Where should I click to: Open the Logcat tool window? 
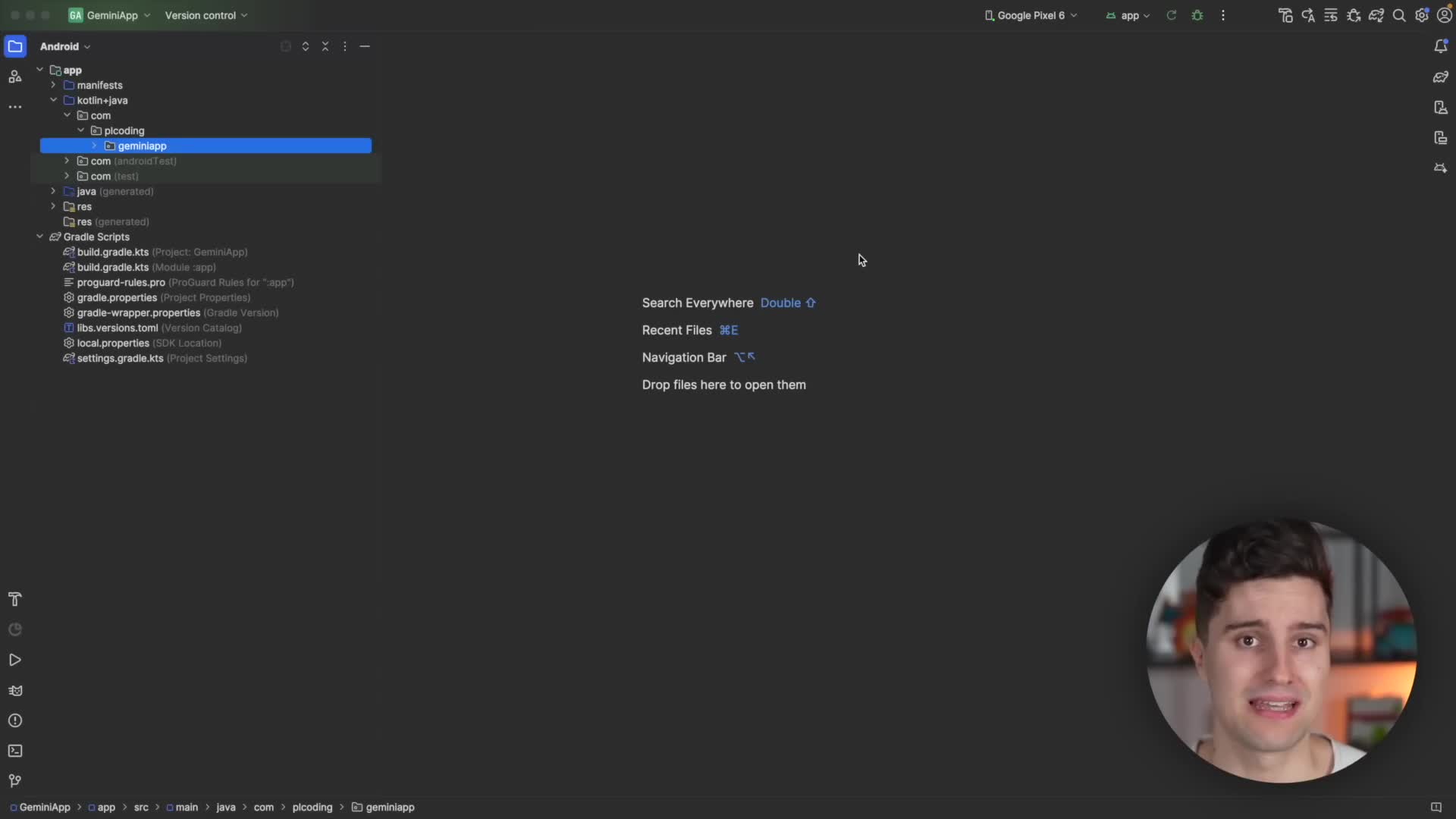(14, 690)
